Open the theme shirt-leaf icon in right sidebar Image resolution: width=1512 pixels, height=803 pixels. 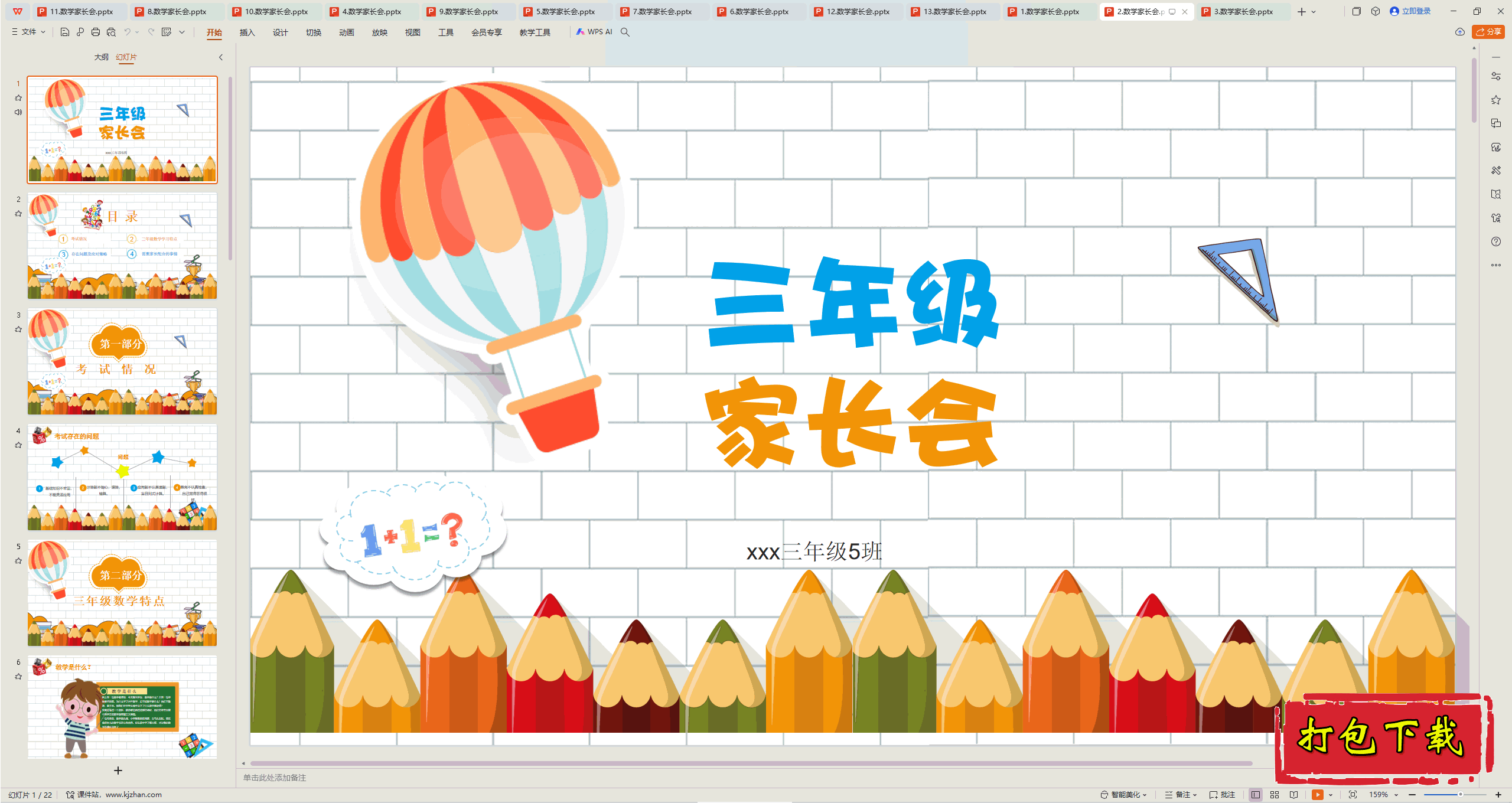[1495, 147]
